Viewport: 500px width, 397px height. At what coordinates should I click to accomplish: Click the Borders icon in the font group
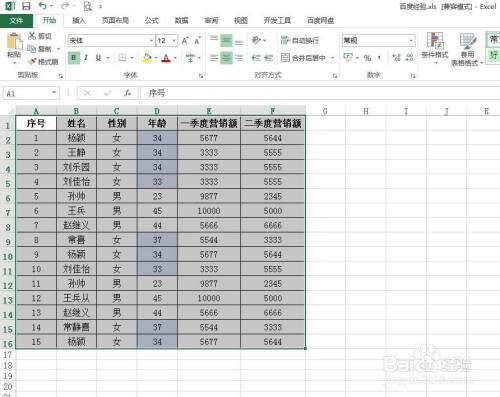tap(122, 58)
